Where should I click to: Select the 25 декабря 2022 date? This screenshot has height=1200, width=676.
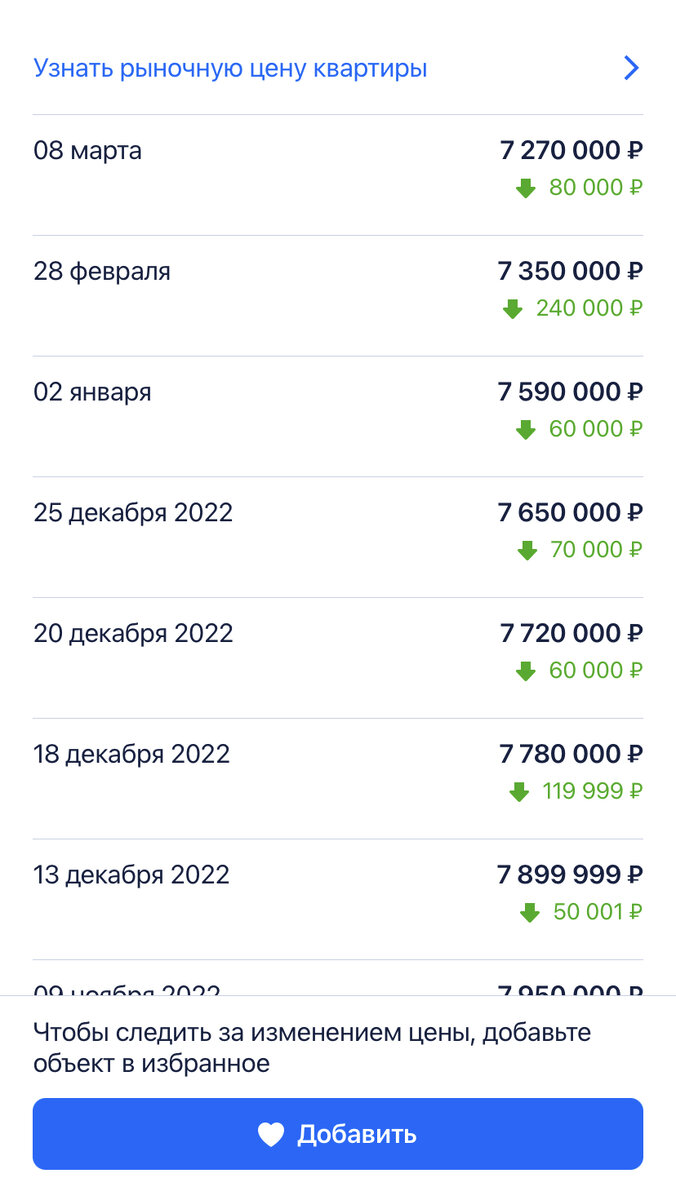133,513
